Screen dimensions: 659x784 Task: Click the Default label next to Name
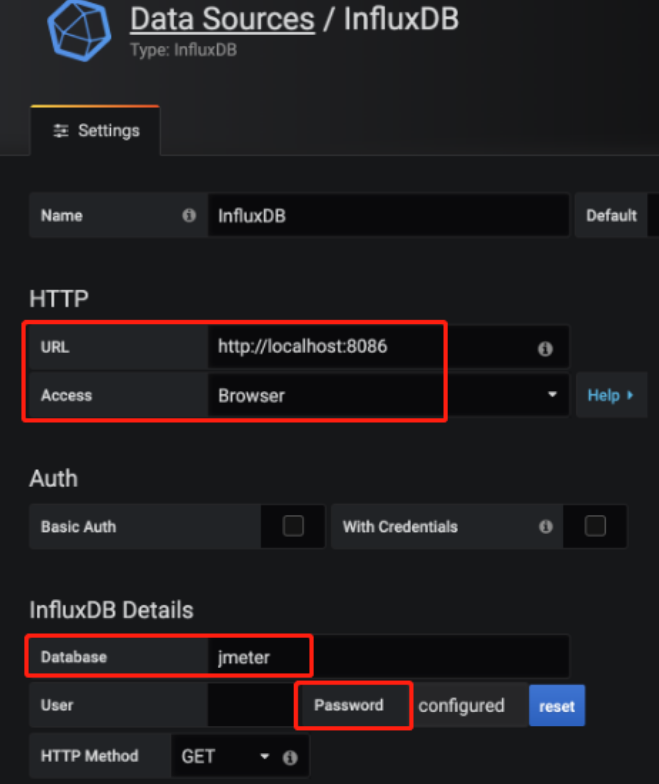coord(611,216)
